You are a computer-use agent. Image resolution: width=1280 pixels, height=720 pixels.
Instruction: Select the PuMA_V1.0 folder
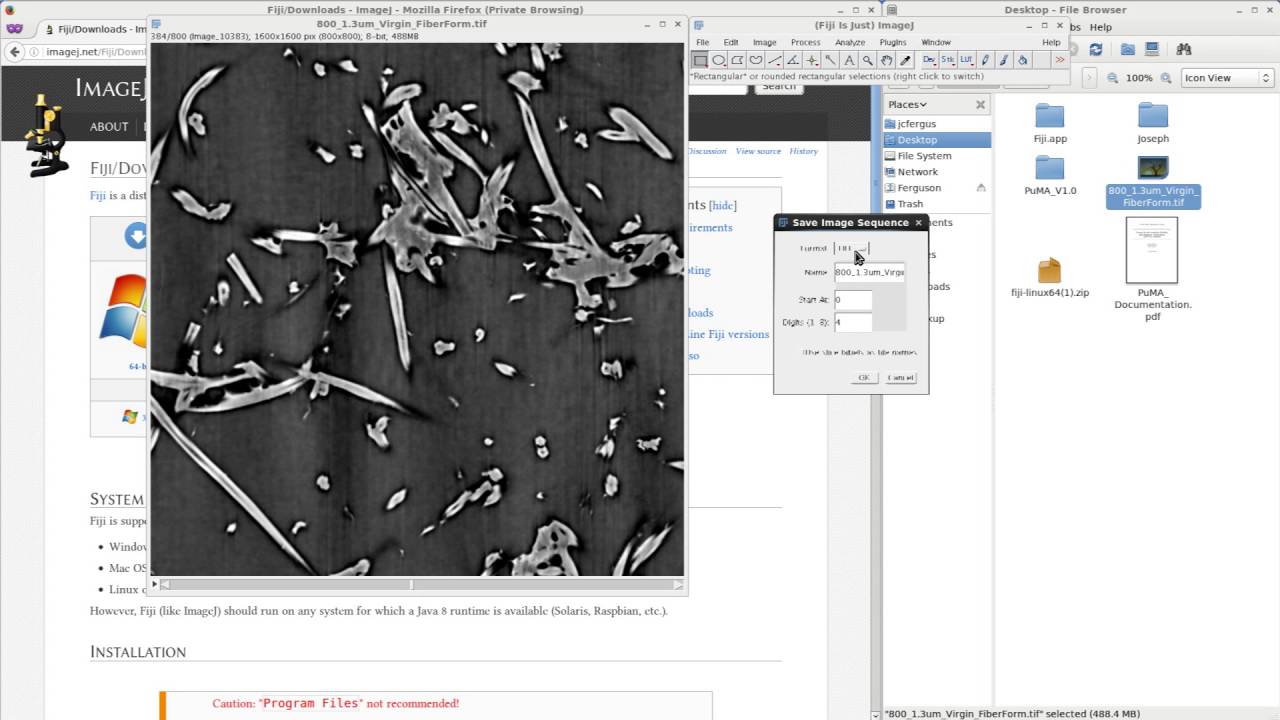[1050, 175]
